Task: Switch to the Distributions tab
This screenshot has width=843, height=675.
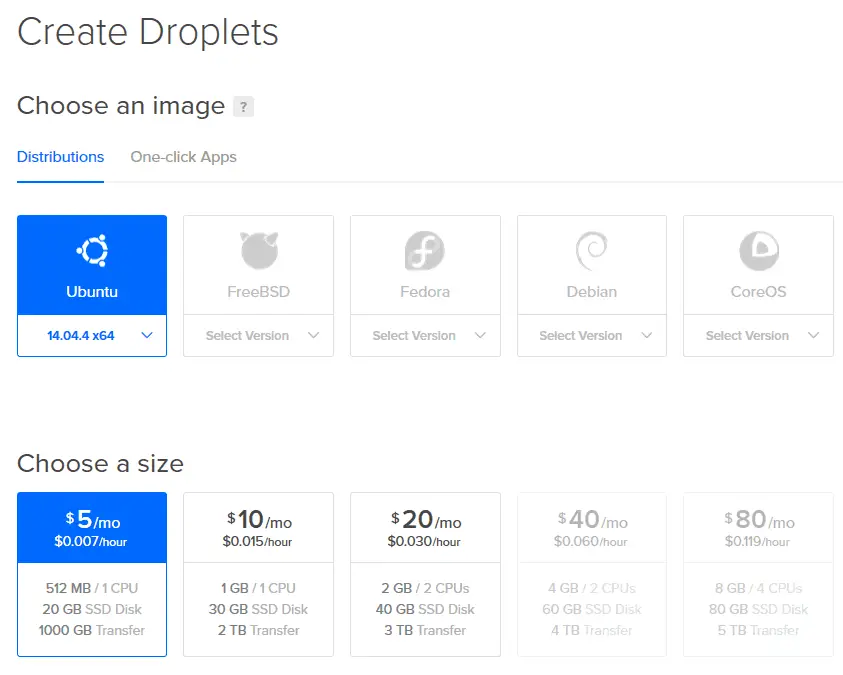Action: click(60, 157)
